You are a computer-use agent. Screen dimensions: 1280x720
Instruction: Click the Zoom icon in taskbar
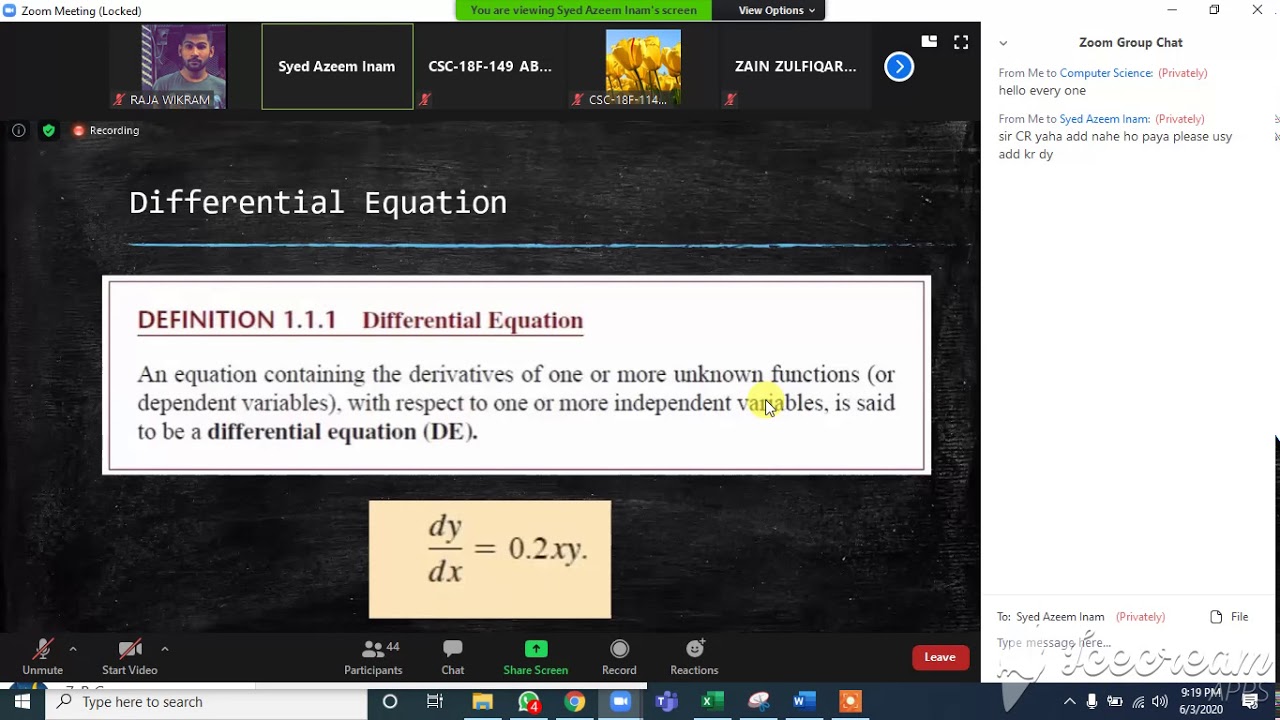[620, 702]
